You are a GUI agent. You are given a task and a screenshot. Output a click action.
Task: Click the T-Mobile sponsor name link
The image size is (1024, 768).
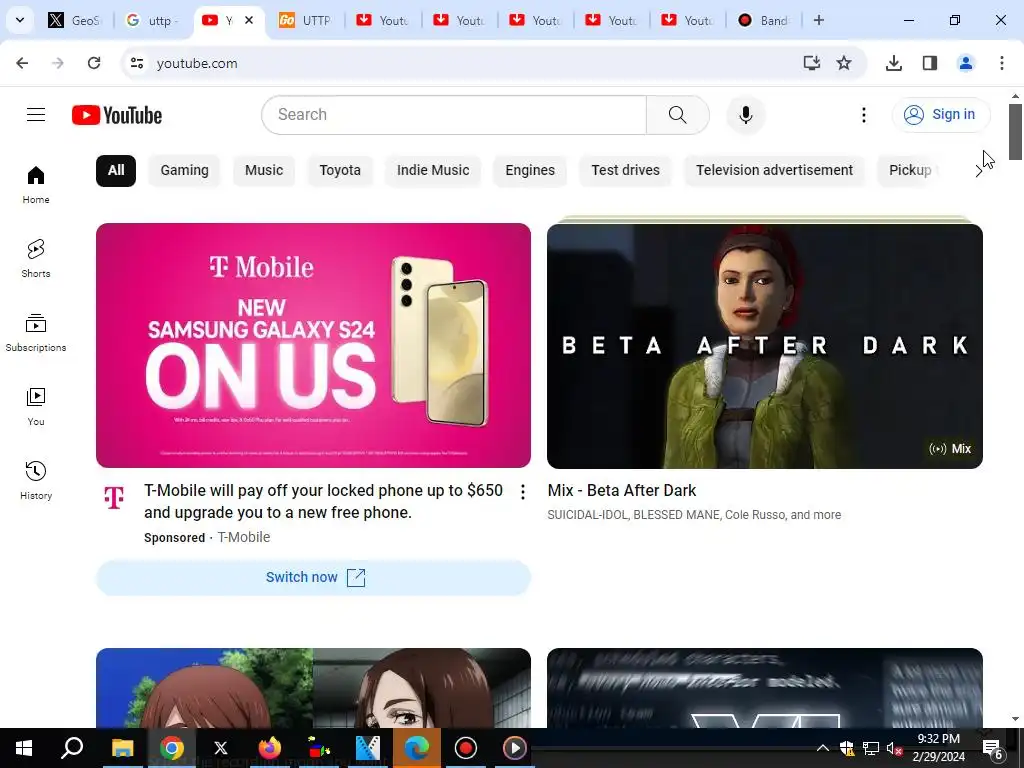pyautogui.click(x=244, y=537)
